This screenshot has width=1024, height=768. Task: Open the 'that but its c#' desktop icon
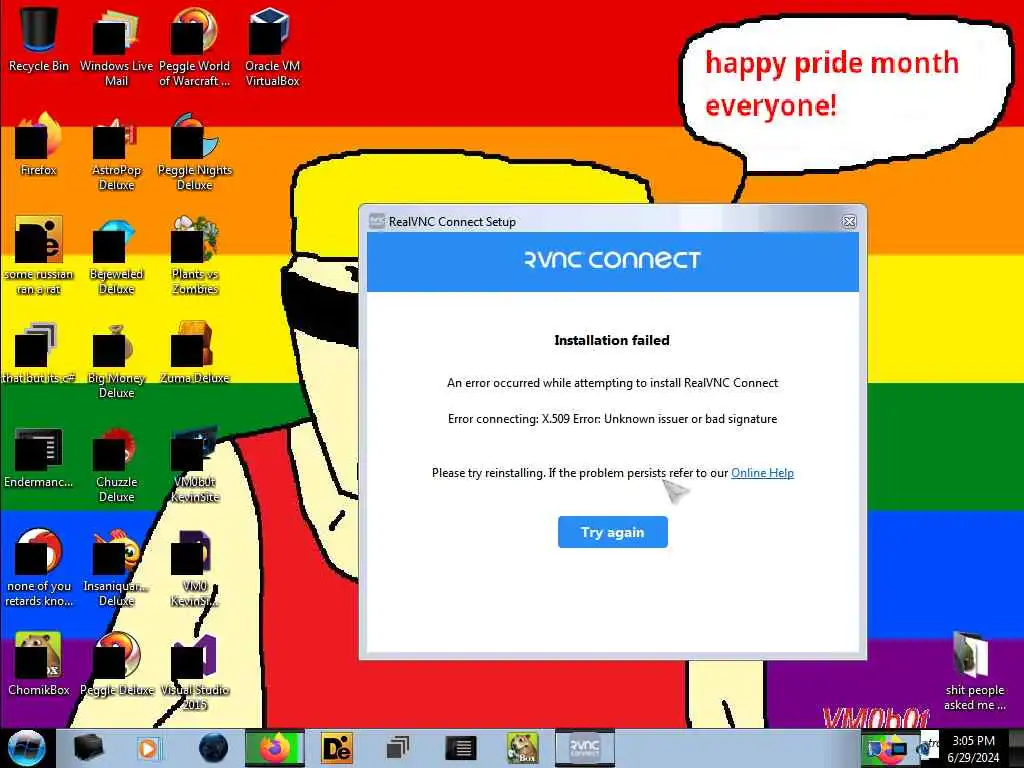[39, 353]
